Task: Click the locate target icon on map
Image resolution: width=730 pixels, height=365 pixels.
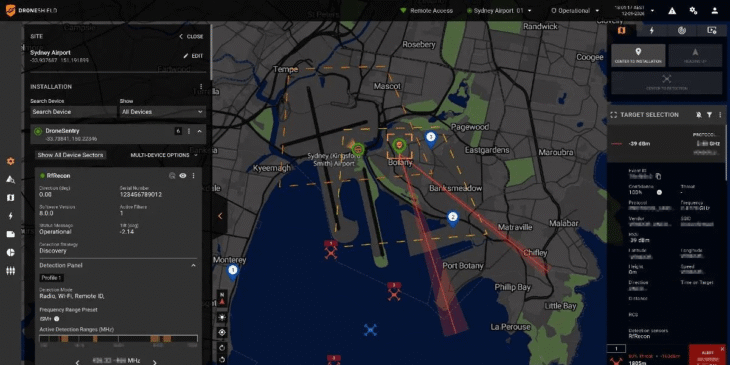Action: click(x=222, y=332)
